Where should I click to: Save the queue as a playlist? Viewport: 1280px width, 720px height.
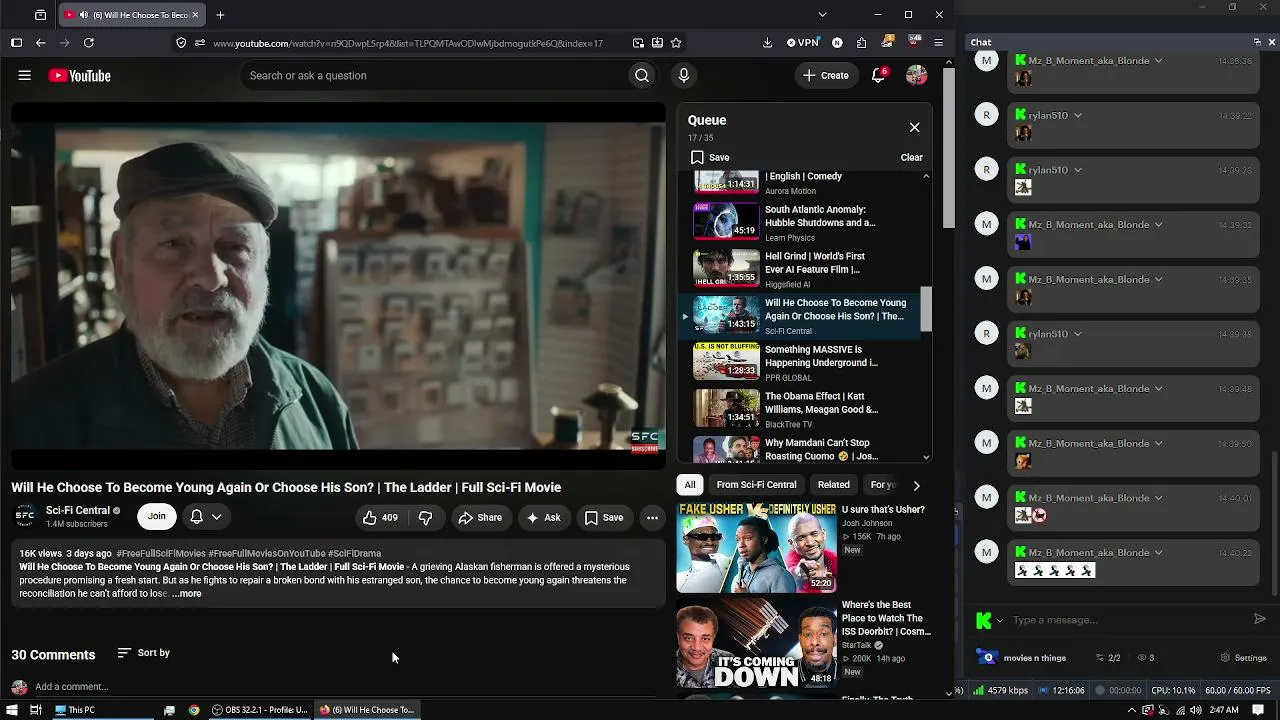[x=710, y=157]
